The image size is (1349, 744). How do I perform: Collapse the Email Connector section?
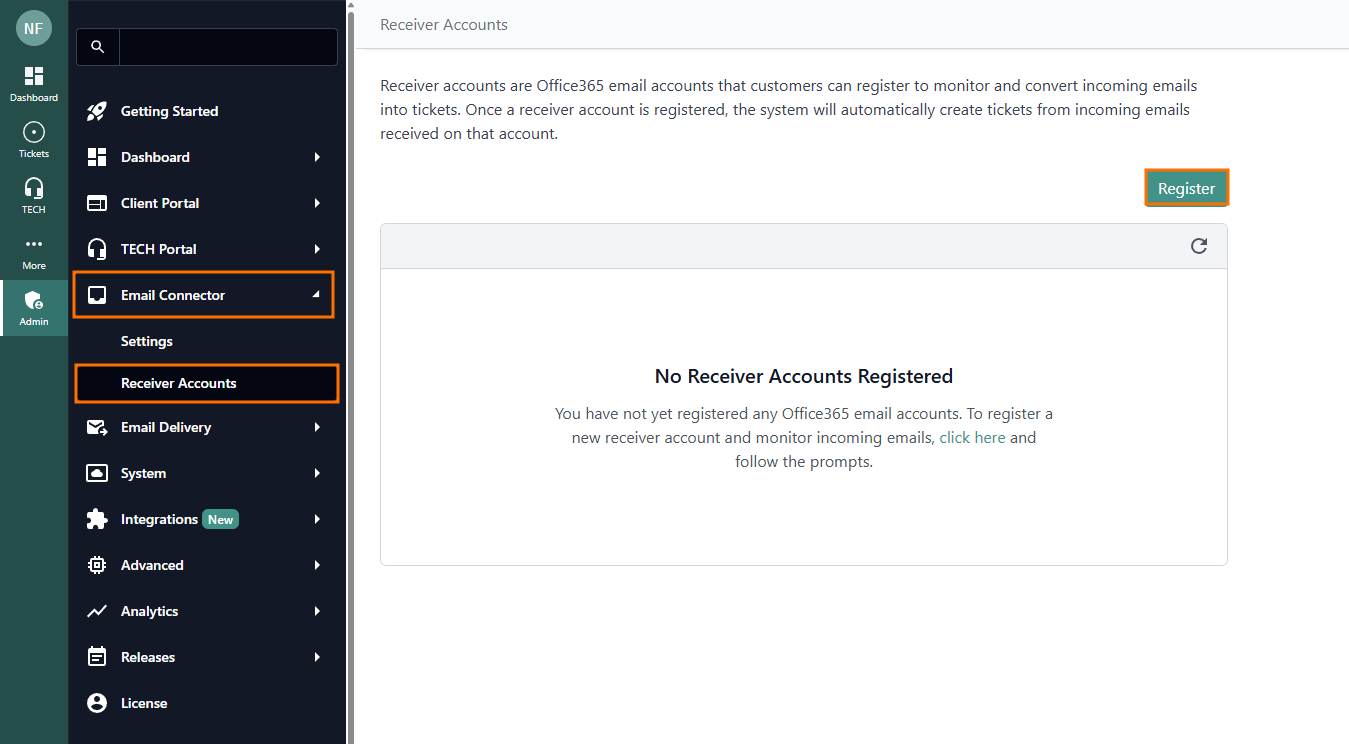pyautogui.click(x=316, y=295)
